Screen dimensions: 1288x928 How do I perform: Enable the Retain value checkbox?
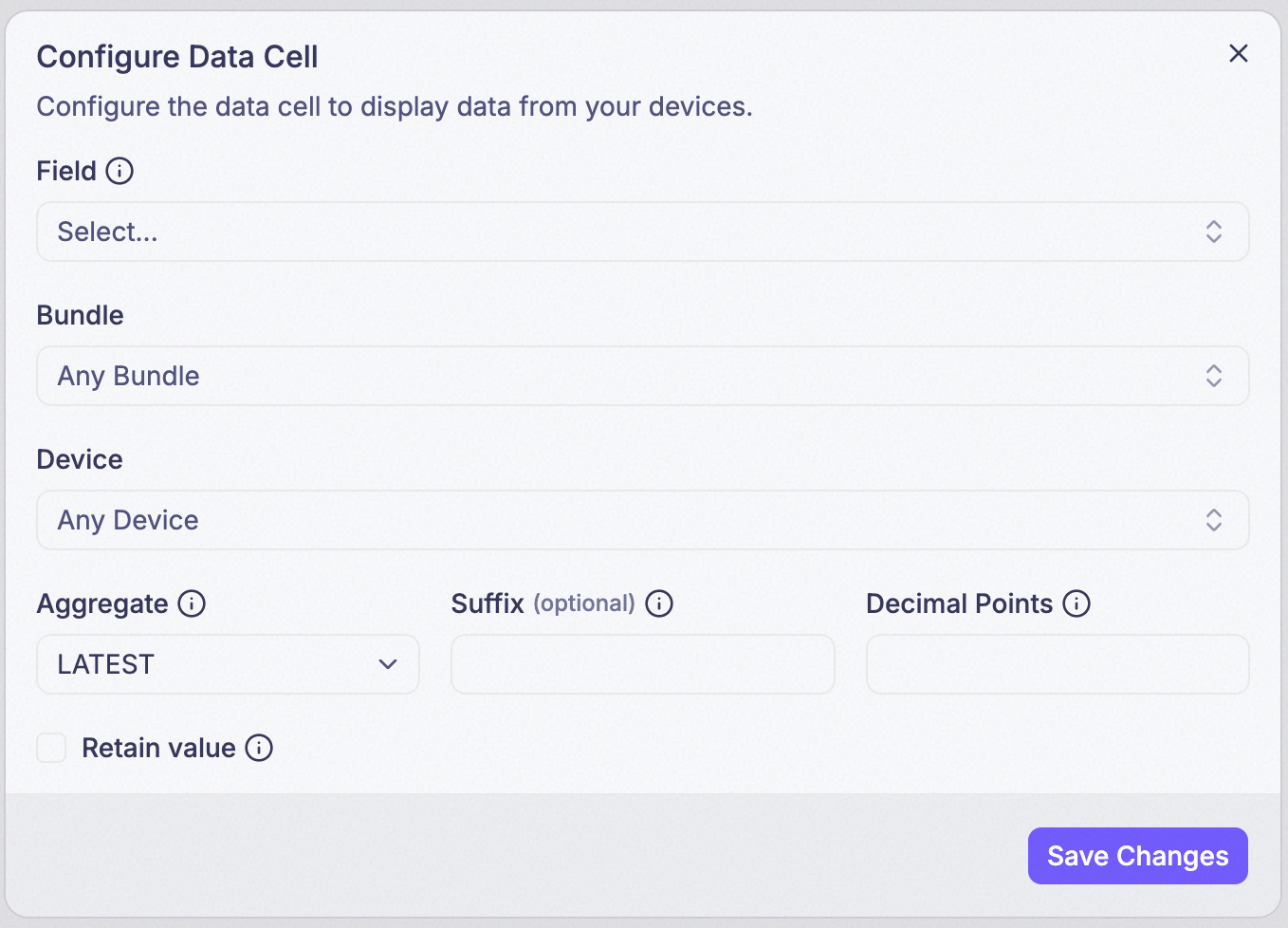pyautogui.click(x=51, y=748)
